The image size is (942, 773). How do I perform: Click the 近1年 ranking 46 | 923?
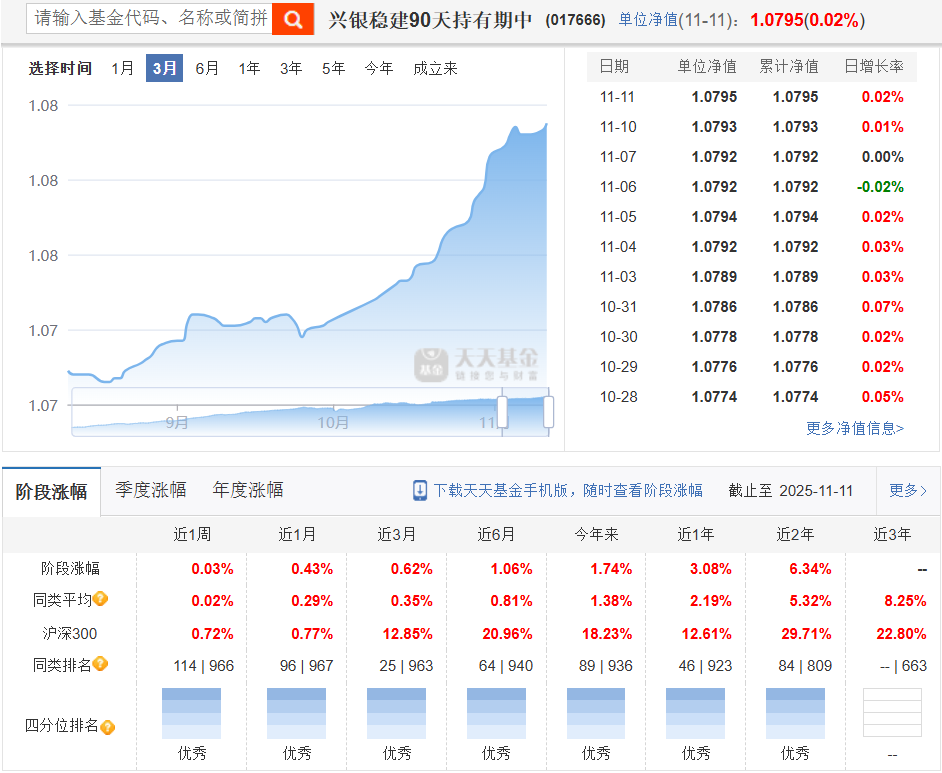click(x=705, y=665)
